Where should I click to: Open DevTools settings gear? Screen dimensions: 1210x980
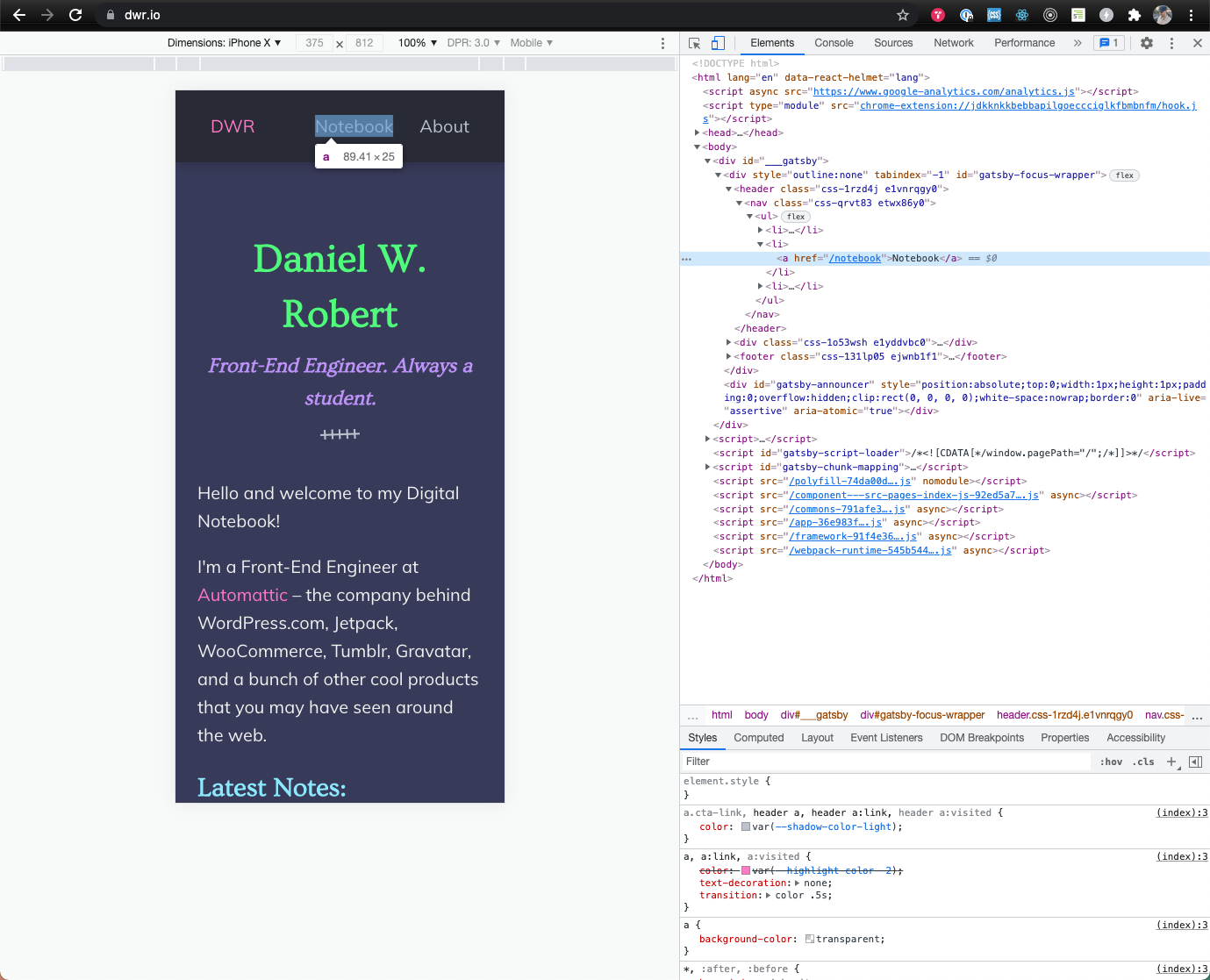[x=1147, y=43]
